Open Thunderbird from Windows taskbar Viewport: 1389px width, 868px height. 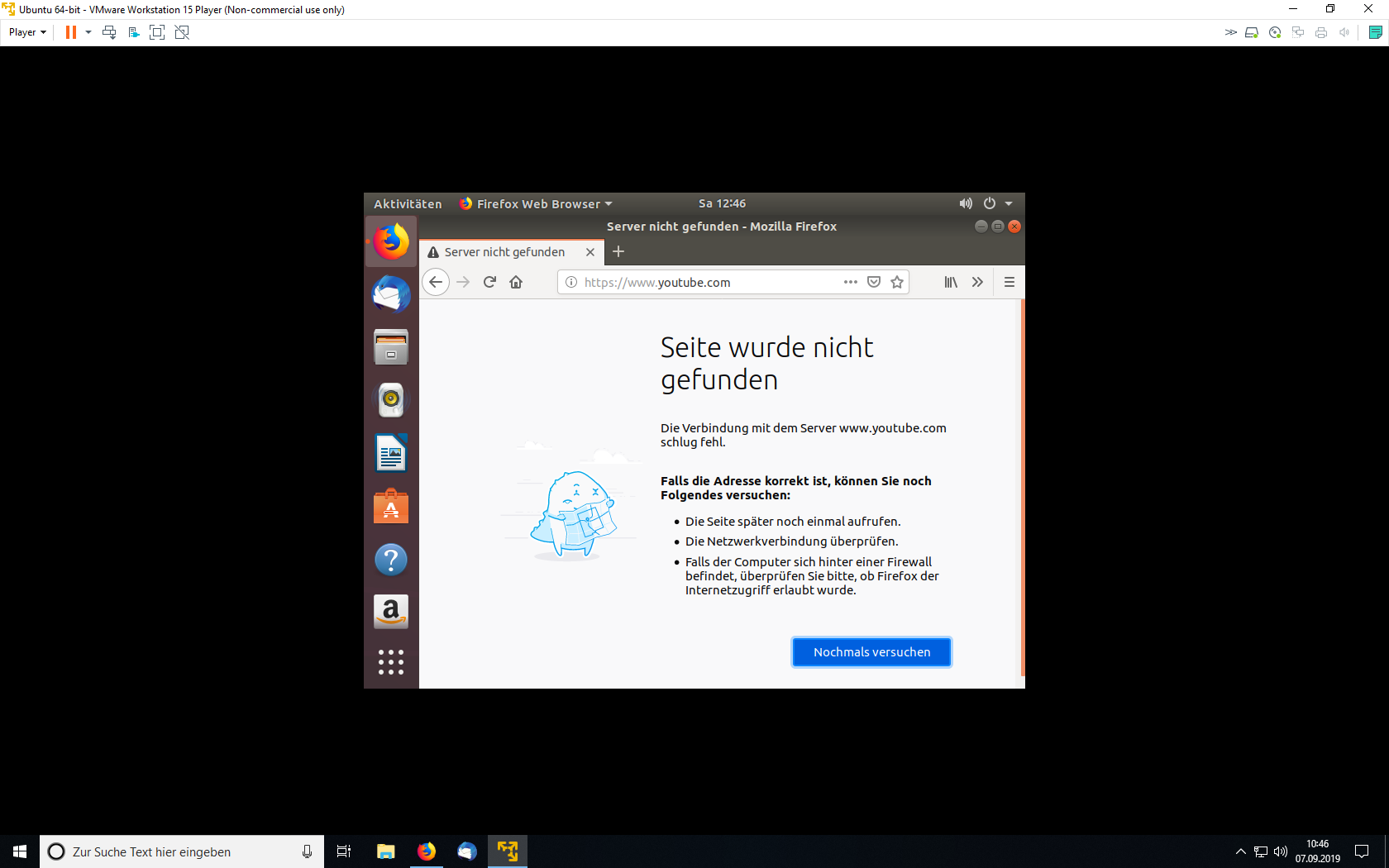[467, 851]
